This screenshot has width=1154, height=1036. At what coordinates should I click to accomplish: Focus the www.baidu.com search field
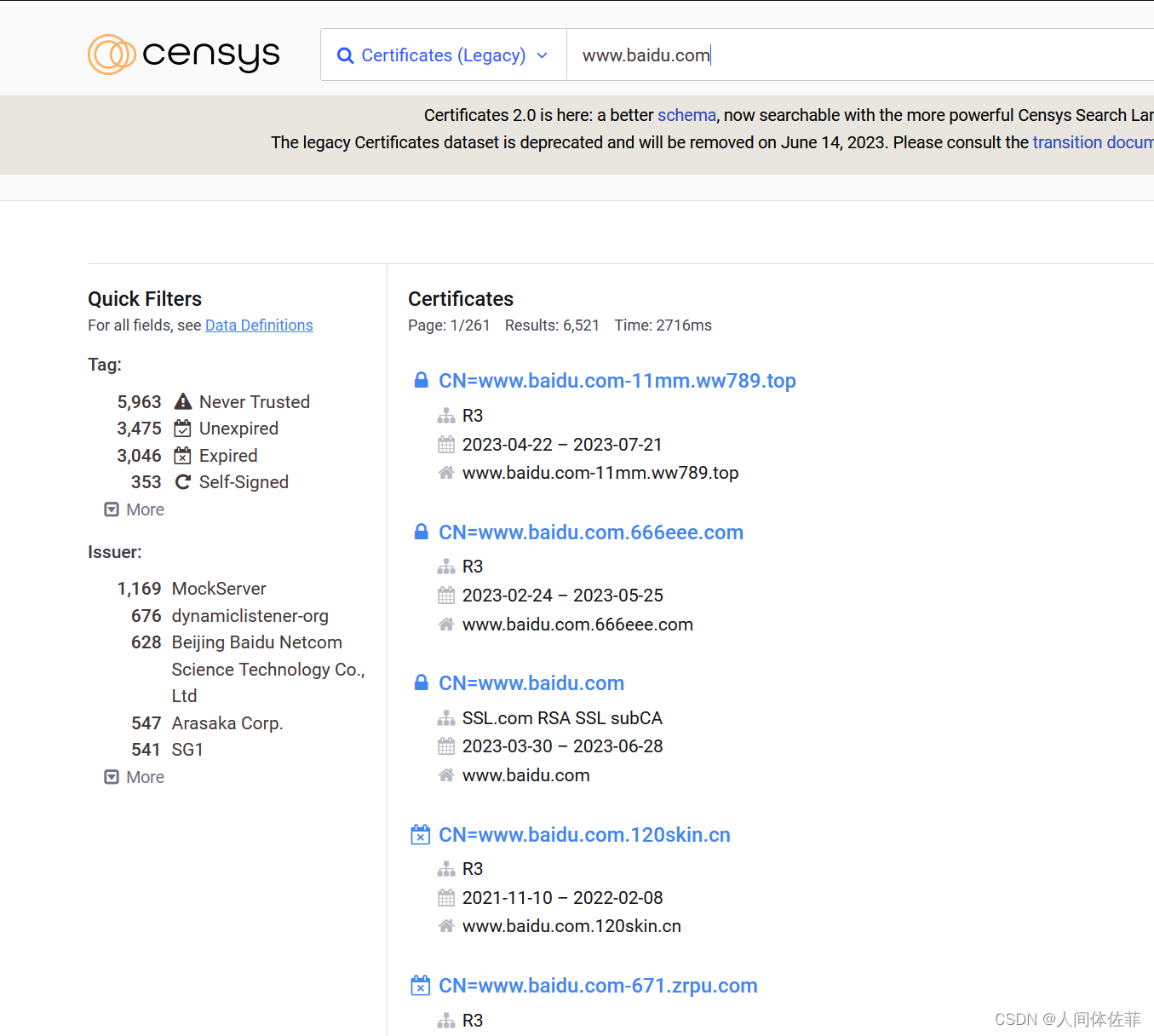point(860,55)
